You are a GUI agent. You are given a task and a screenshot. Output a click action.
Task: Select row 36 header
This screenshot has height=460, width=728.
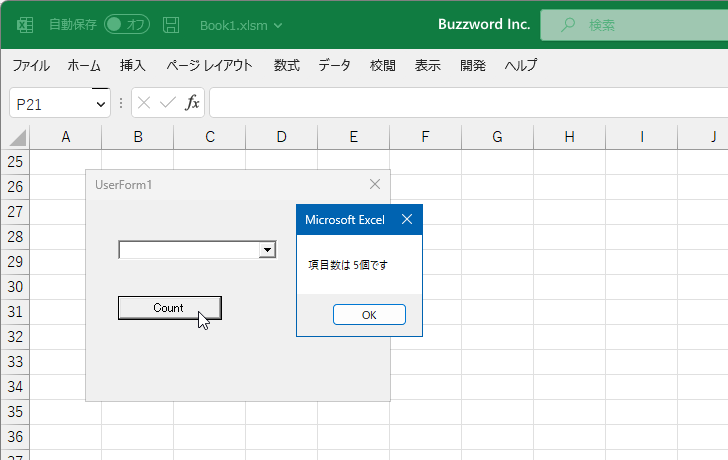pos(15,437)
